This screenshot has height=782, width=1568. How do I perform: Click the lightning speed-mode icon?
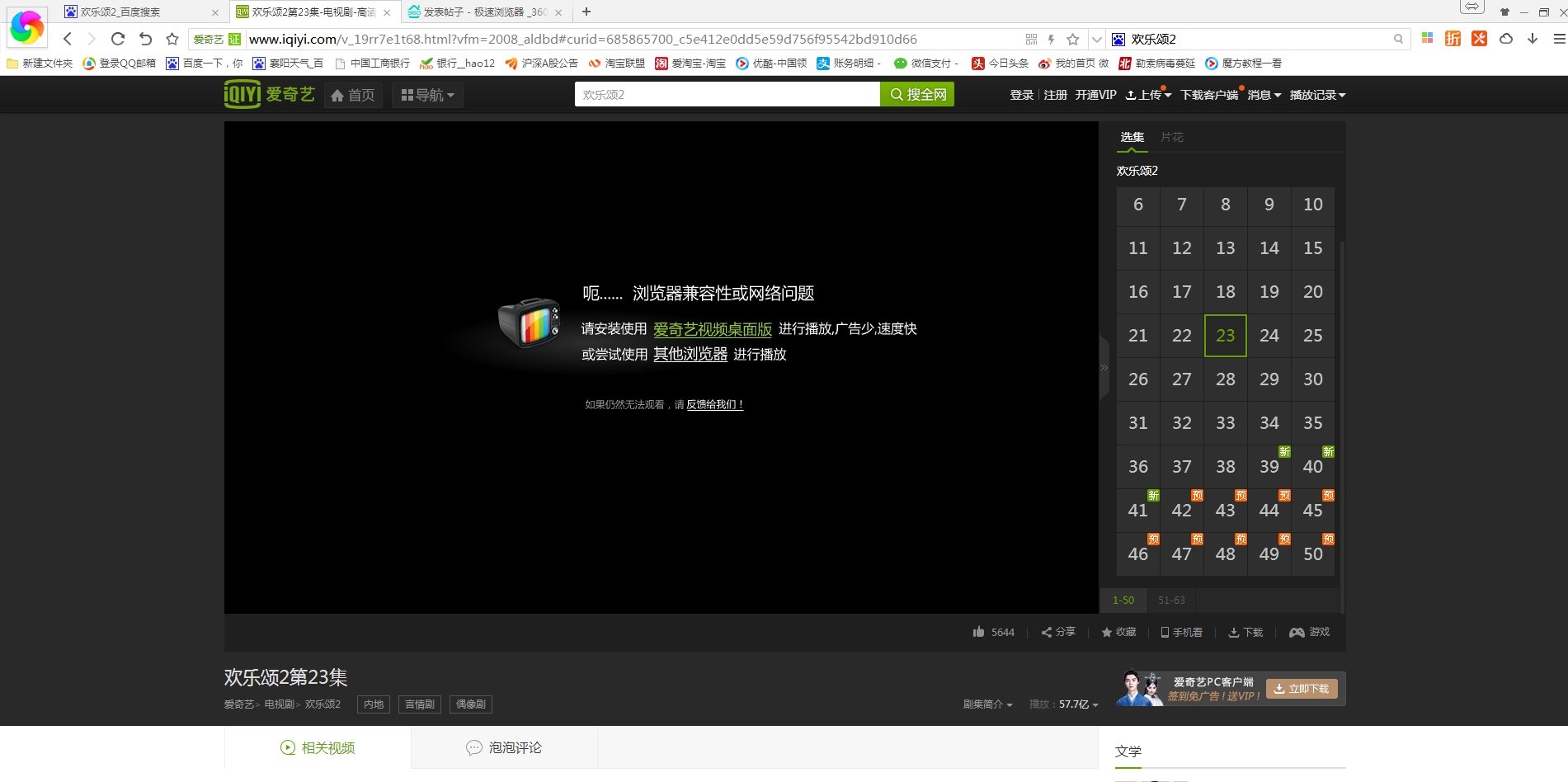pos(1051,39)
